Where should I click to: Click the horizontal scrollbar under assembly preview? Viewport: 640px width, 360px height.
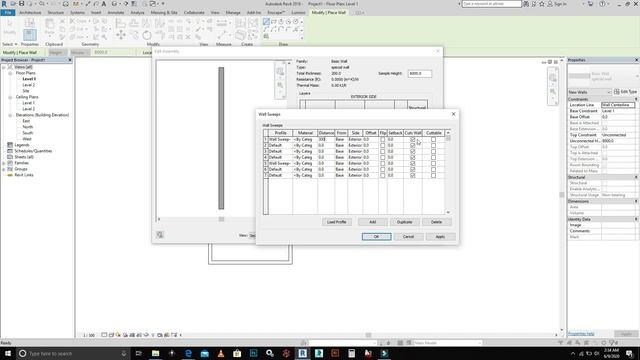coord(221,219)
